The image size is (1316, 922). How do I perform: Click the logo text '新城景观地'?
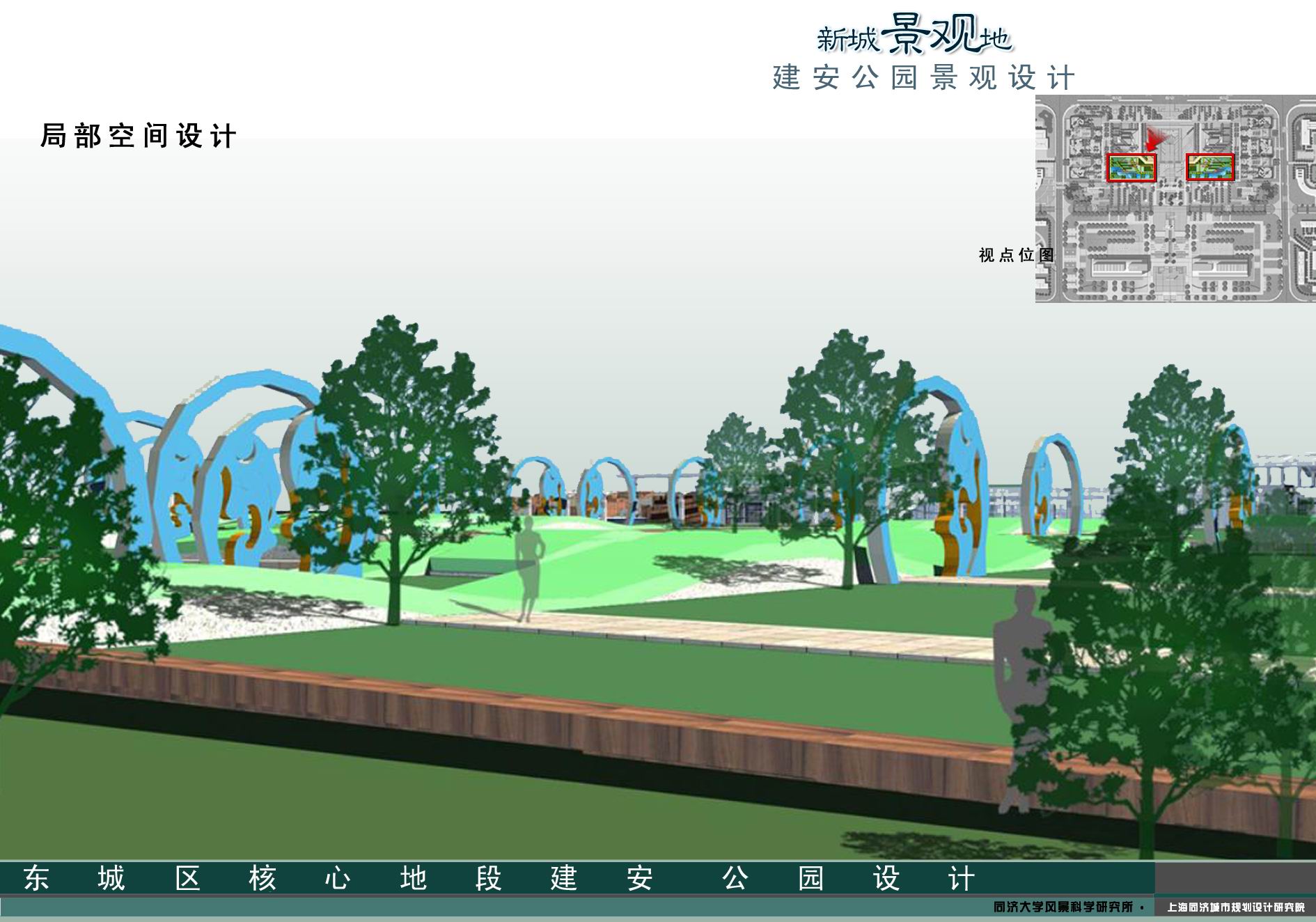tap(914, 35)
